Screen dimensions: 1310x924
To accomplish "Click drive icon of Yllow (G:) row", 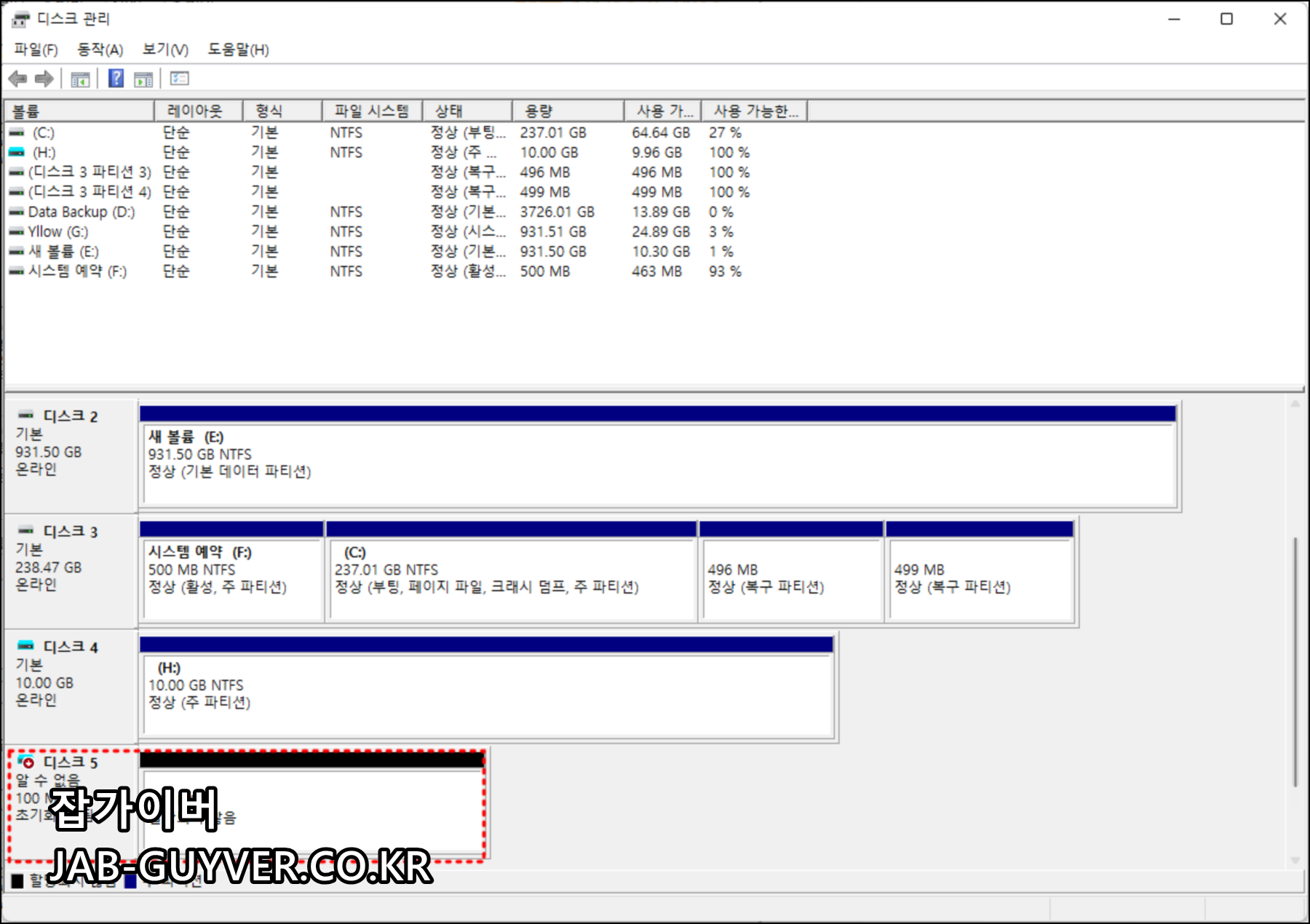I will (x=17, y=232).
